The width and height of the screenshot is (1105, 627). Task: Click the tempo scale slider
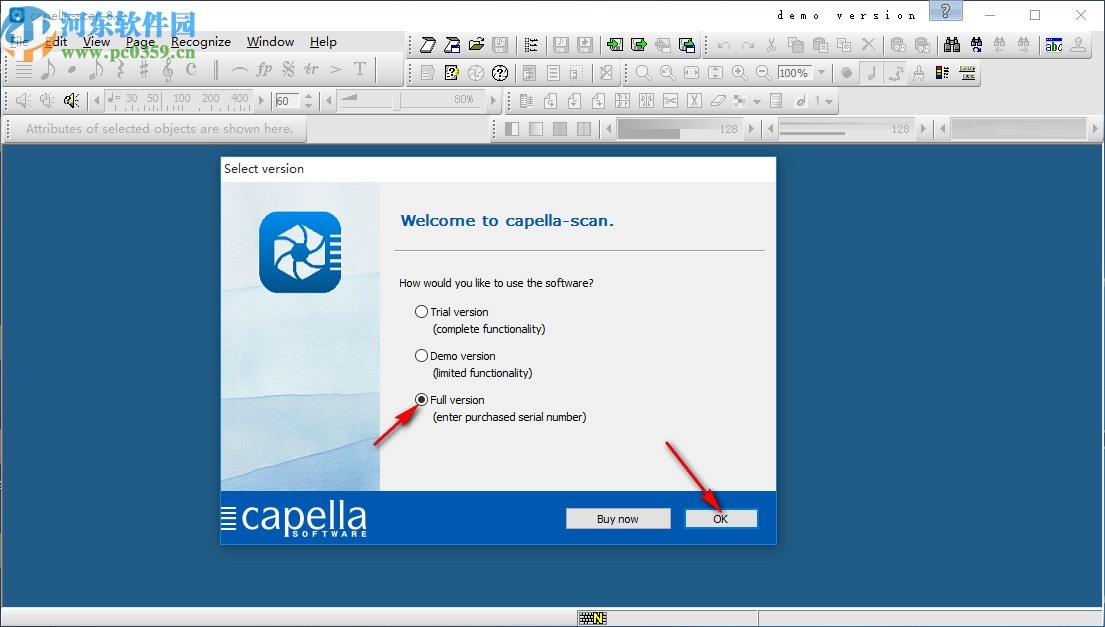pyautogui.click(x=178, y=101)
